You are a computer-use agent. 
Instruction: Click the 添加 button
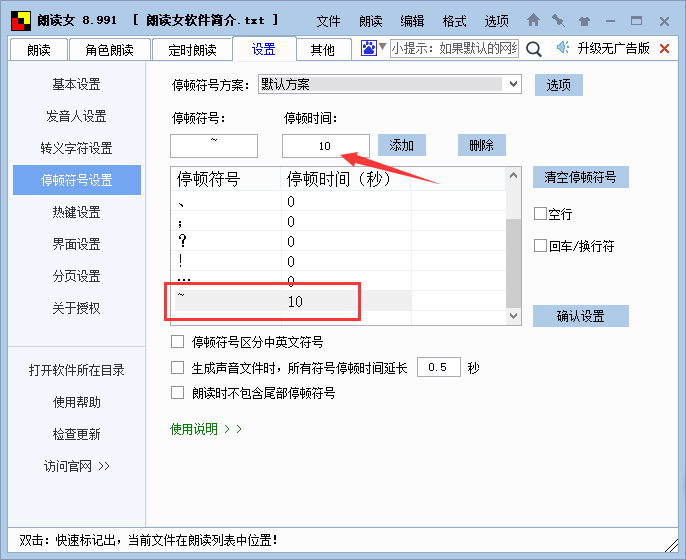coord(402,145)
